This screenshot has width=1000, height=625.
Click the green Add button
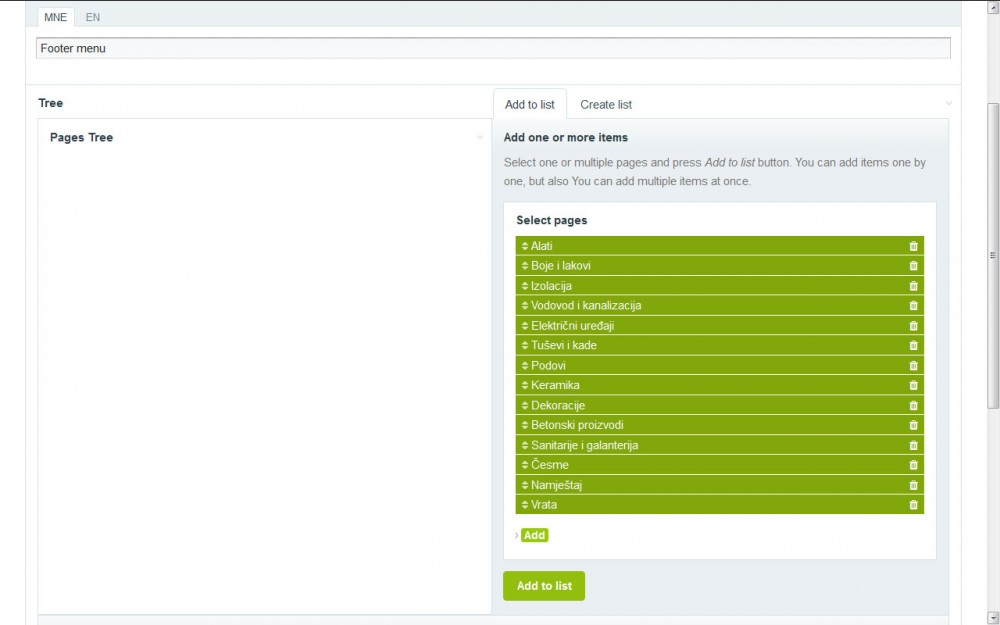(x=534, y=535)
